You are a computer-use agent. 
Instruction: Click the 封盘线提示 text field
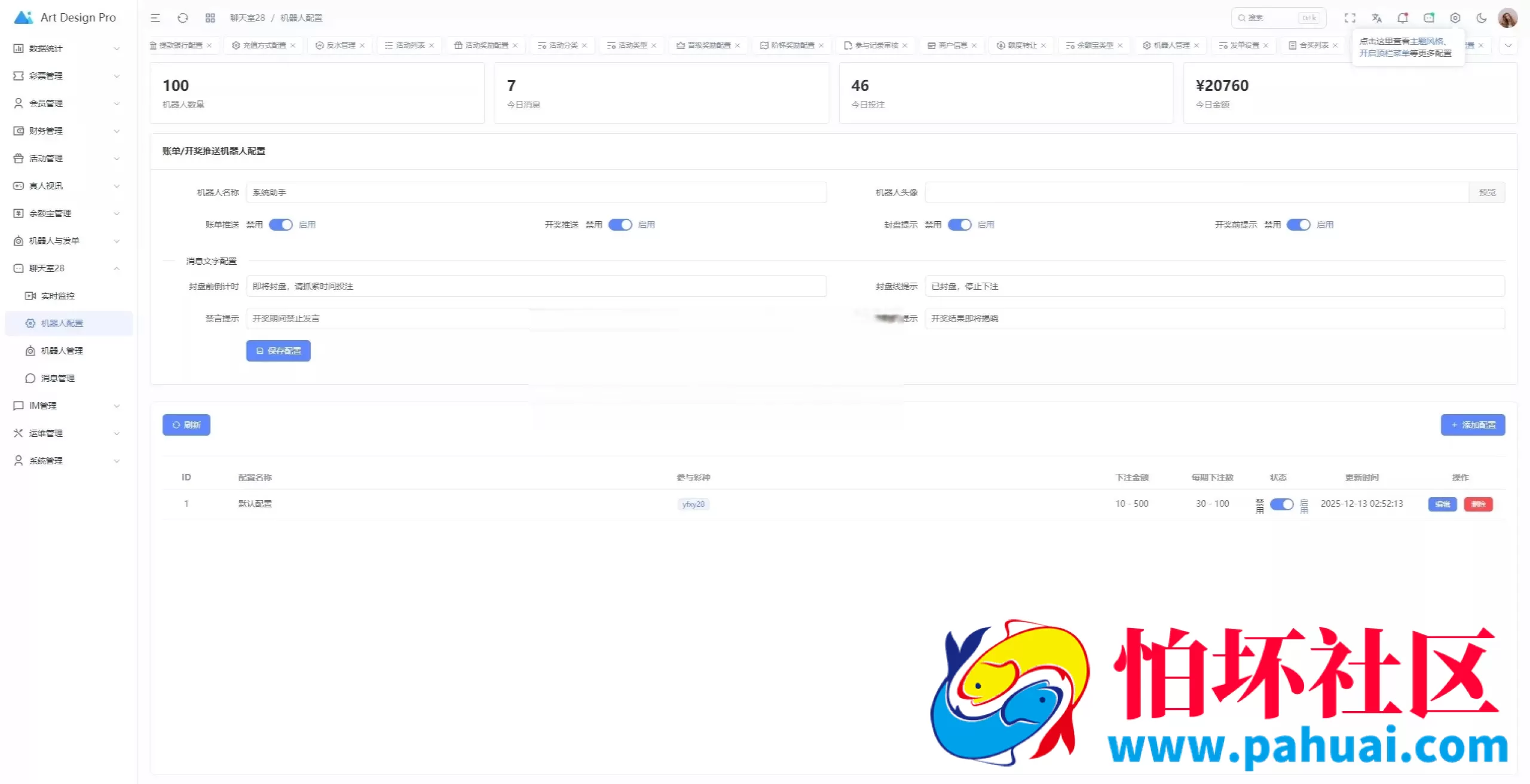[1215, 286]
